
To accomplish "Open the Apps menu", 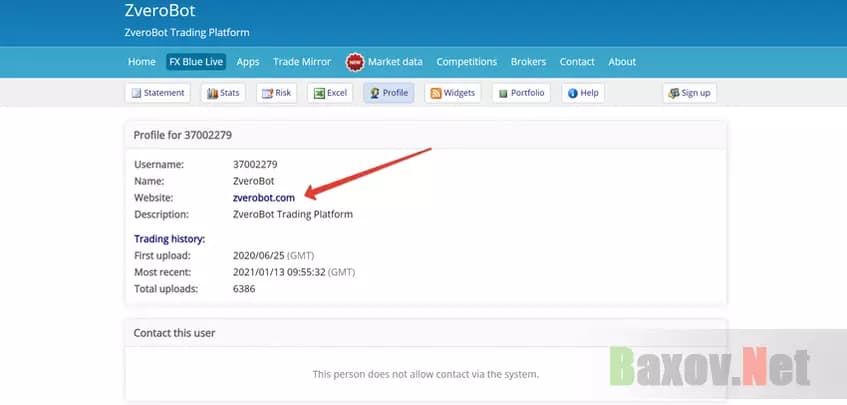I will pyautogui.click(x=248, y=62).
